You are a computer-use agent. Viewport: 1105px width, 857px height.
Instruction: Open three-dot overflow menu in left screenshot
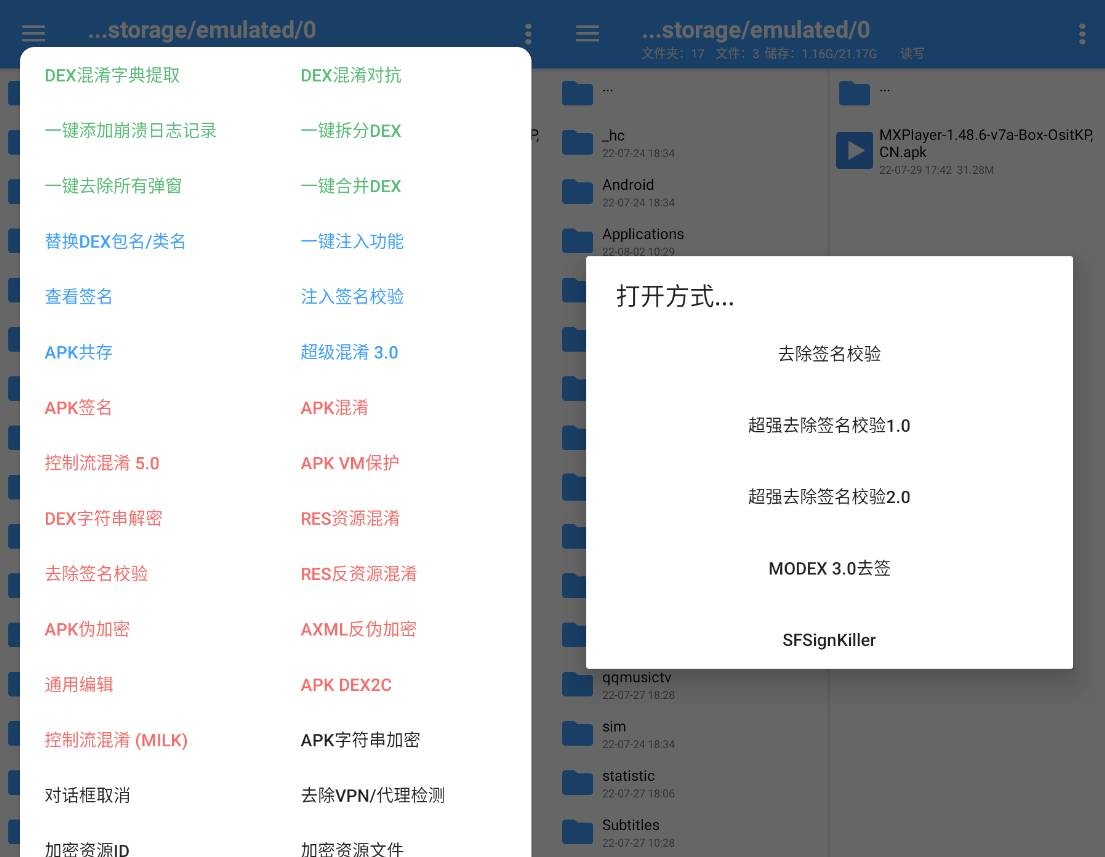point(528,34)
